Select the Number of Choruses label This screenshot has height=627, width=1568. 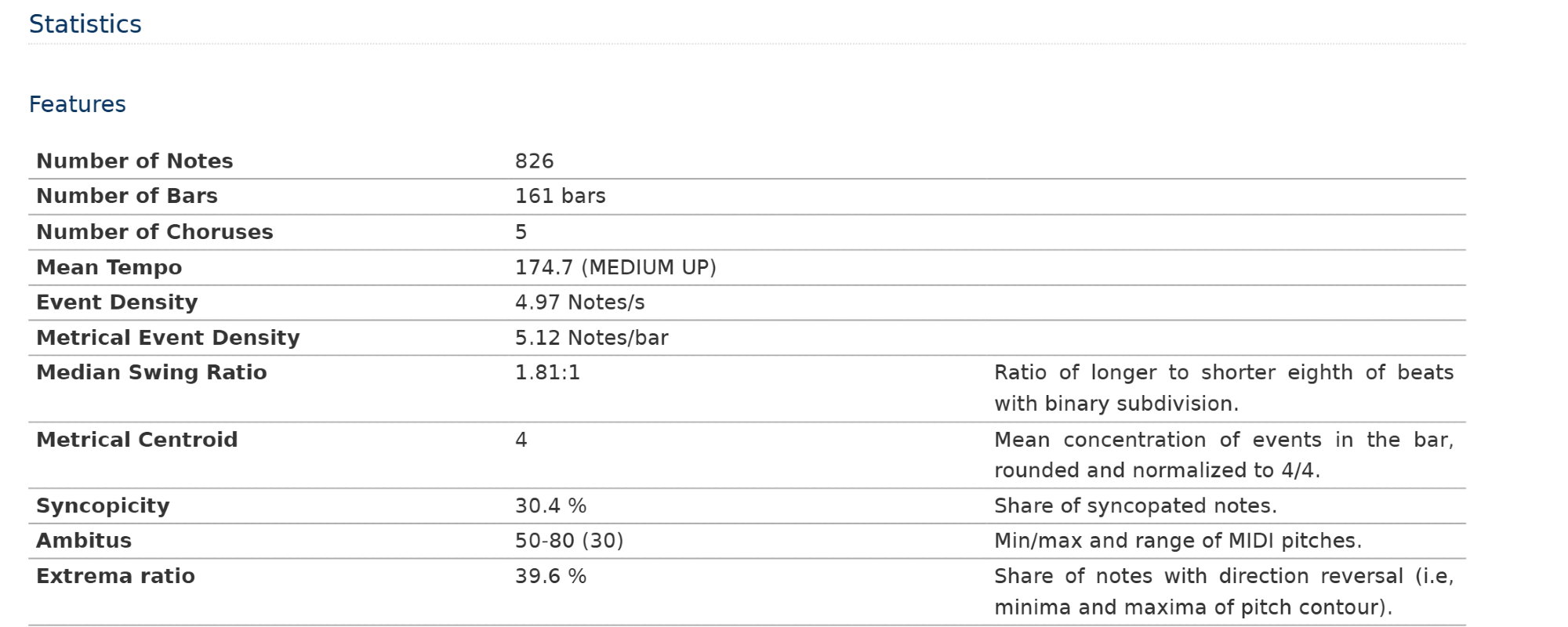(154, 232)
